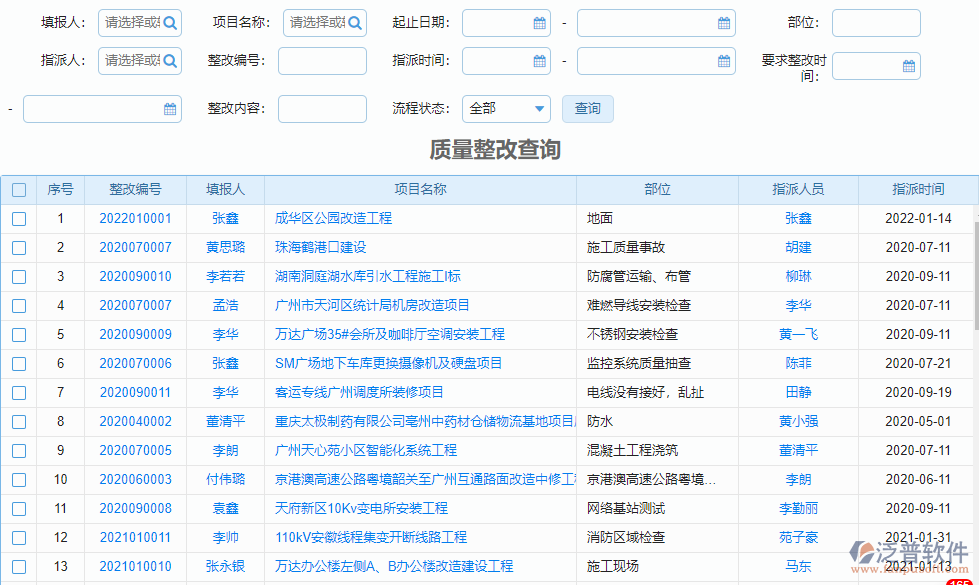The image size is (979, 585).
Task: Click the 指派时间 start calendar icon
Action: pyautogui.click(x=538, y=61)
